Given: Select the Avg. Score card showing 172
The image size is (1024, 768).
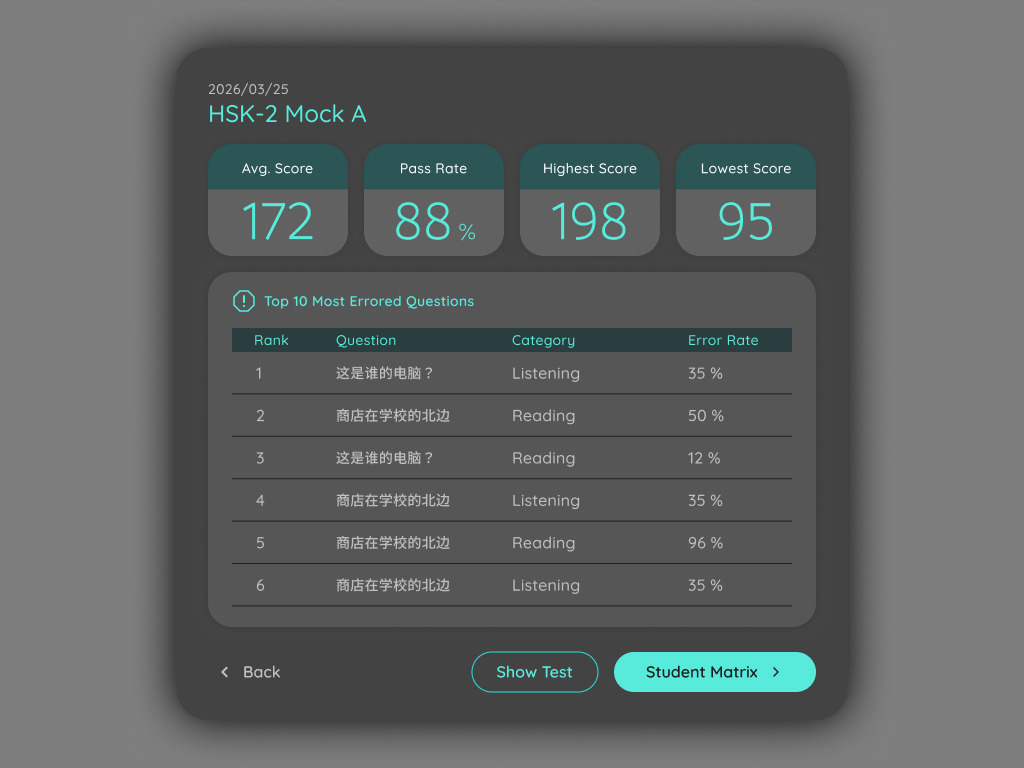Looking at the screenshot, I should [278, 200].
